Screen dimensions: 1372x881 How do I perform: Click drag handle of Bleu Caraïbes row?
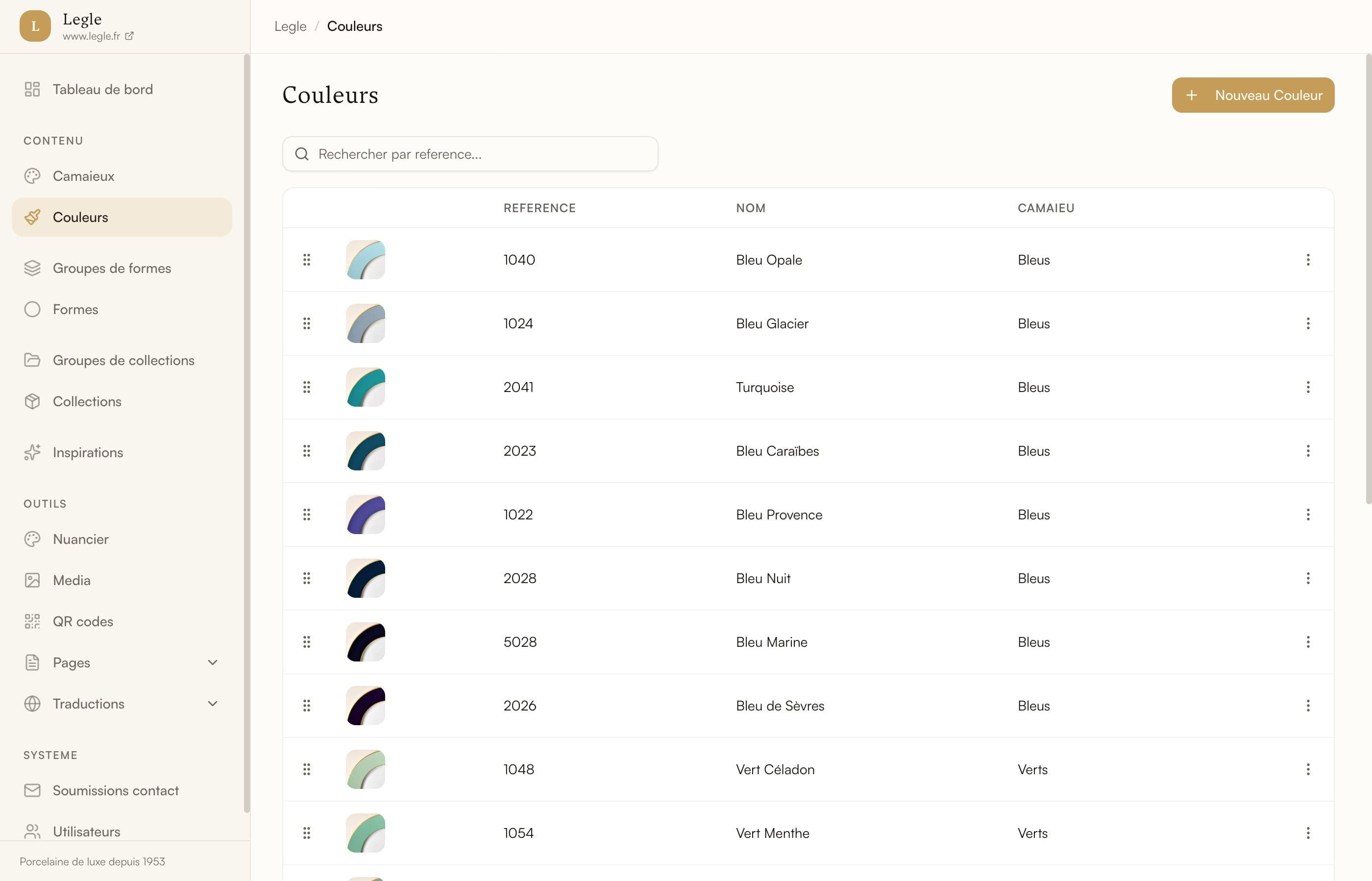(307, 451)
